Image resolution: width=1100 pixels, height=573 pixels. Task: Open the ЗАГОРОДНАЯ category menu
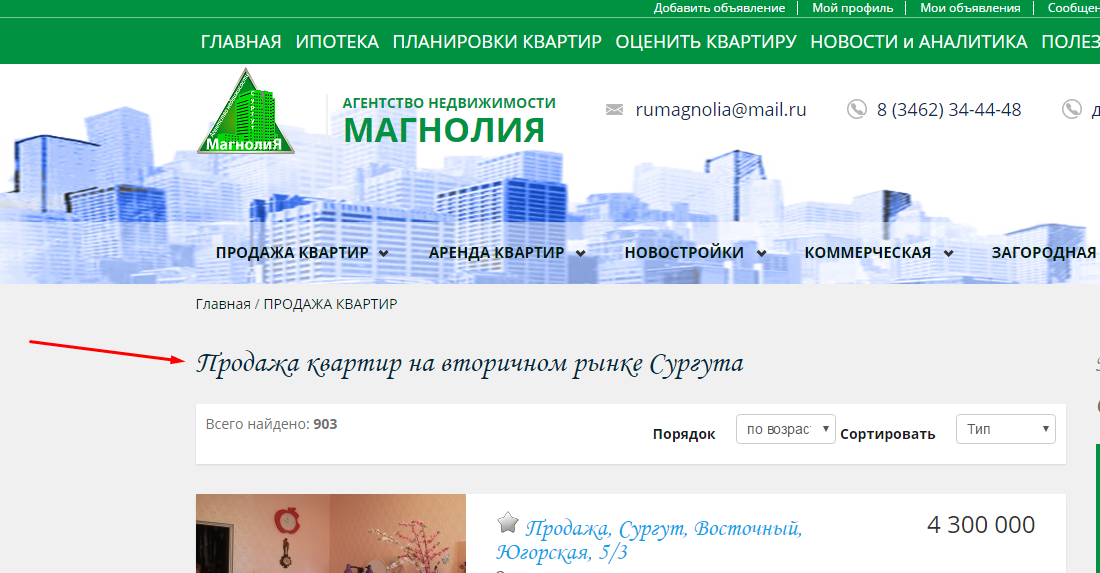point(1044,252)
